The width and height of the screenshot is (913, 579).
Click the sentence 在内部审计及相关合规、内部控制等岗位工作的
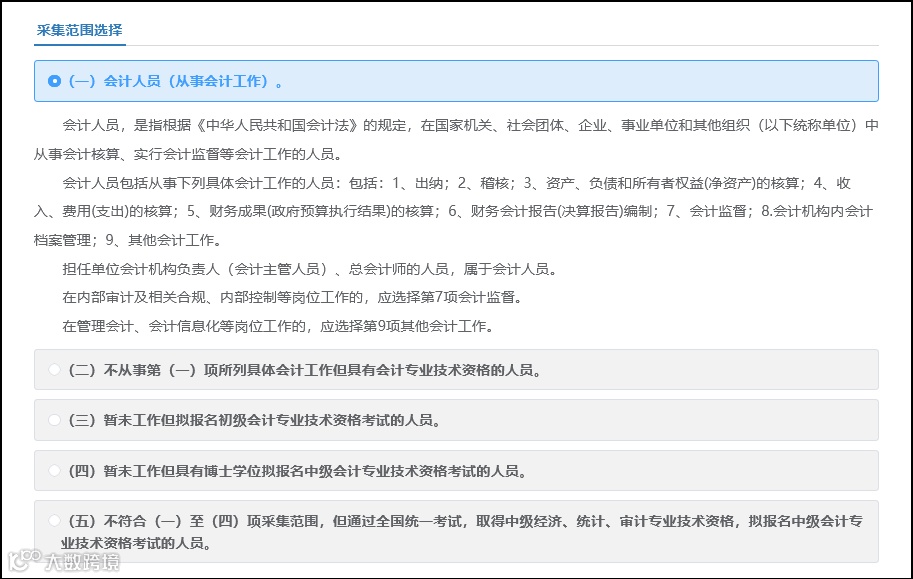point(293,297)
